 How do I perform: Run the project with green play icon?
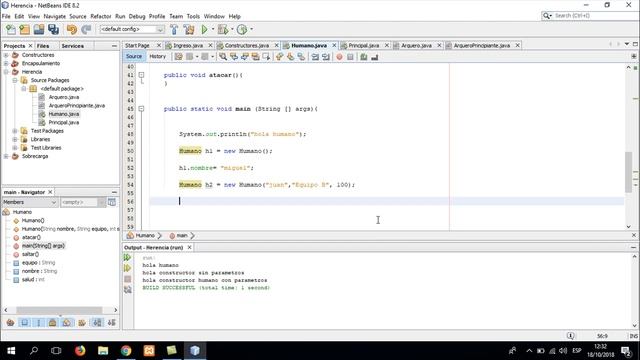point(204,29)
